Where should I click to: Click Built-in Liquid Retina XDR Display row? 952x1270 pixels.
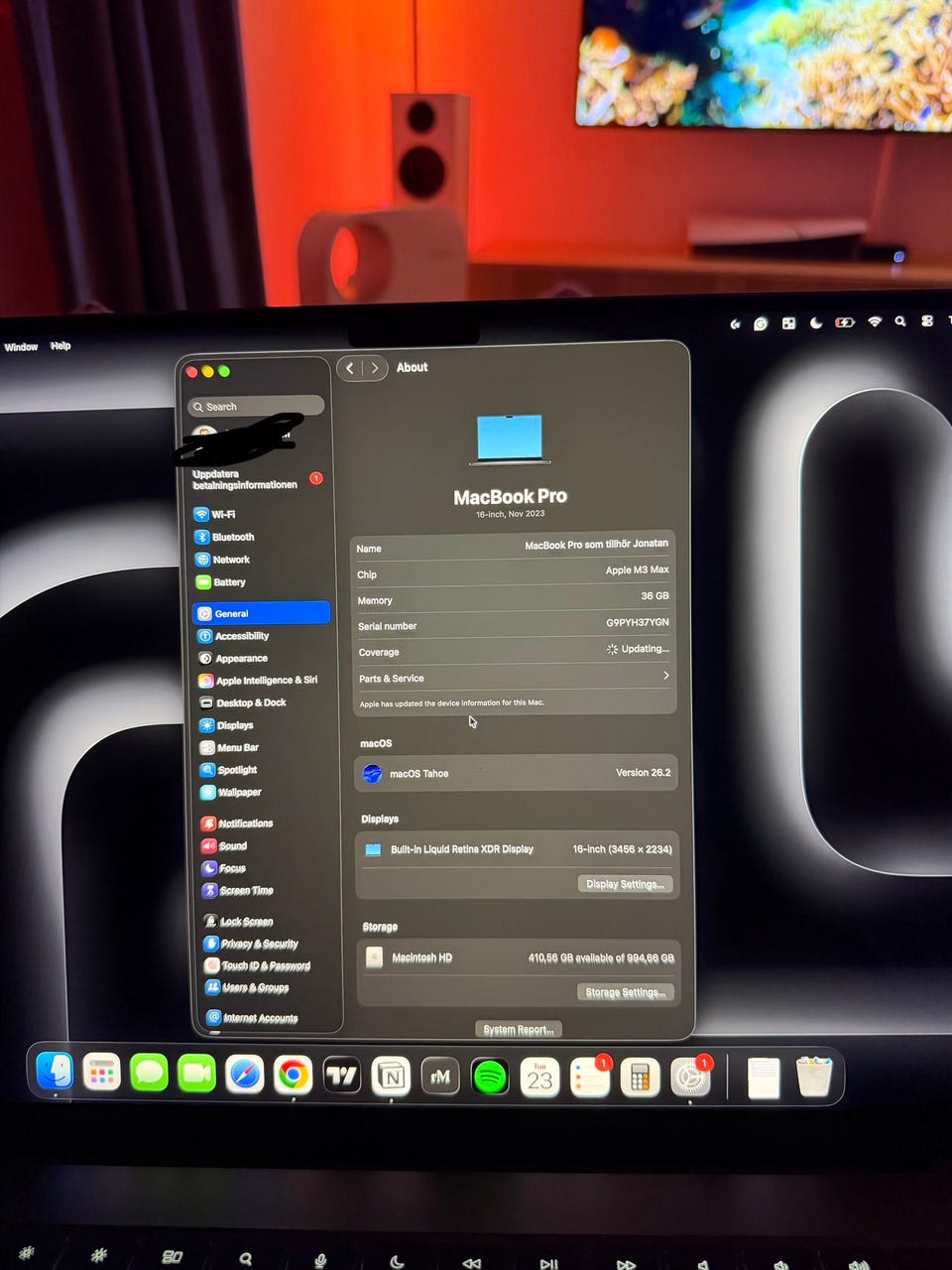coord(517,849)
